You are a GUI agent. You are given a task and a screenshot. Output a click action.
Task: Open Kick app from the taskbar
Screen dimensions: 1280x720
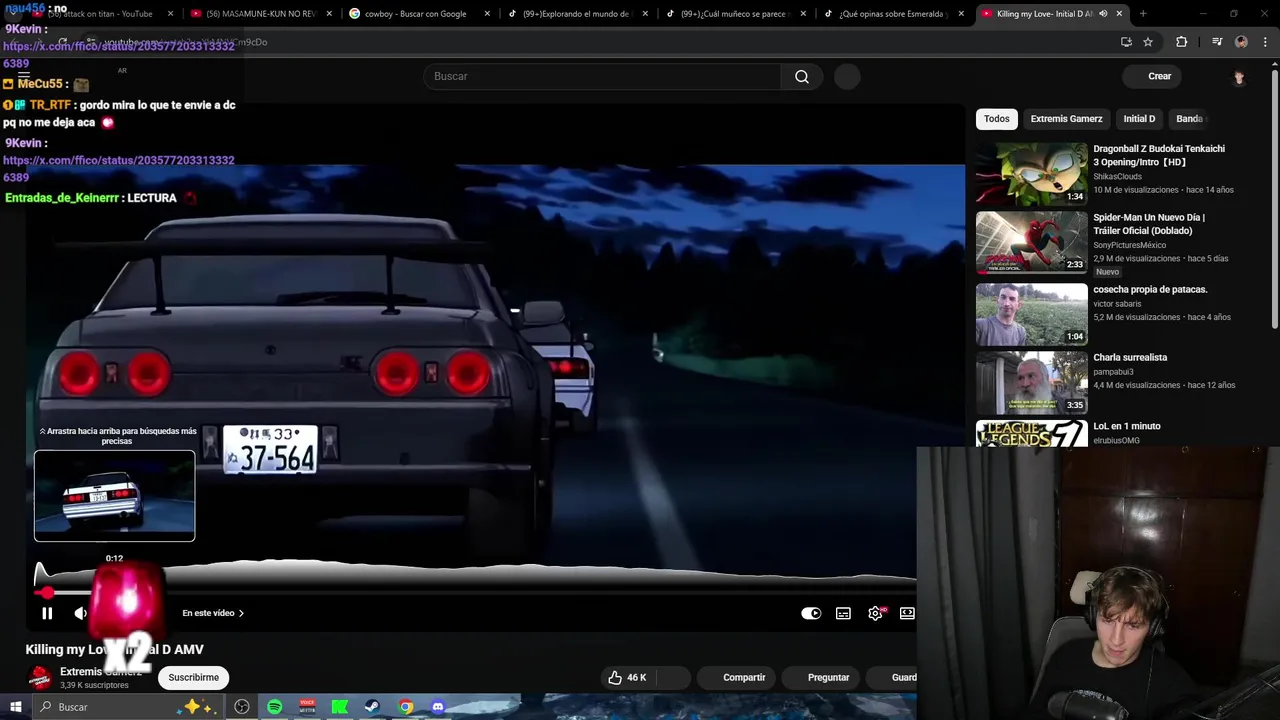[x=340, y=707]
